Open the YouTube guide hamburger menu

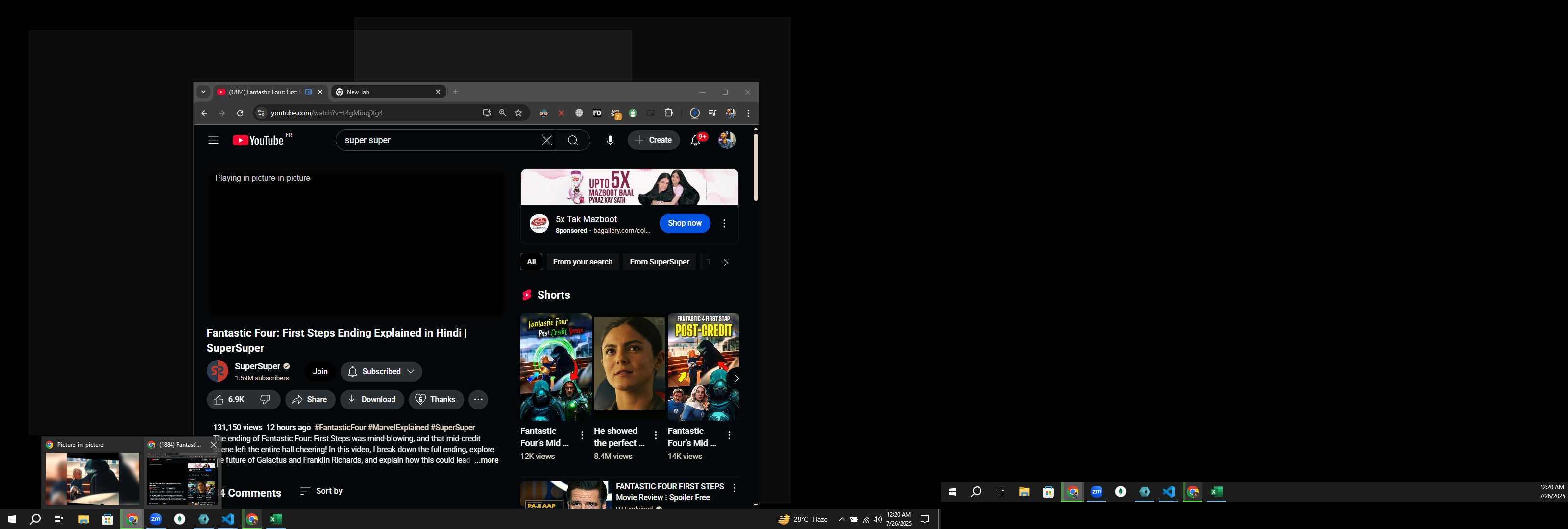point(213,140)
